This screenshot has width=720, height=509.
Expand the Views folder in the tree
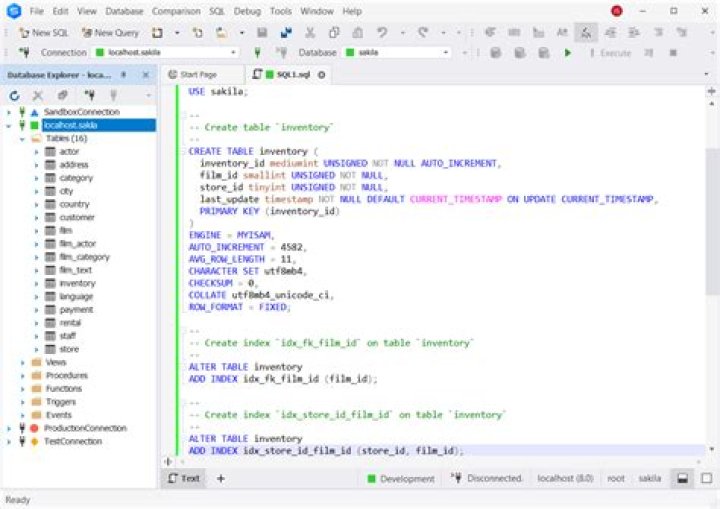(22, 362)
